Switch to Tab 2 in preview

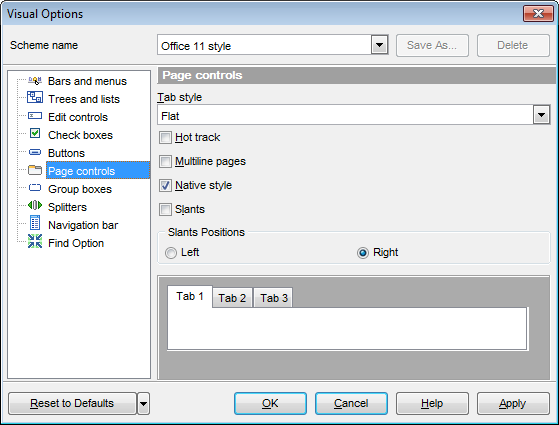click(232, 298)
